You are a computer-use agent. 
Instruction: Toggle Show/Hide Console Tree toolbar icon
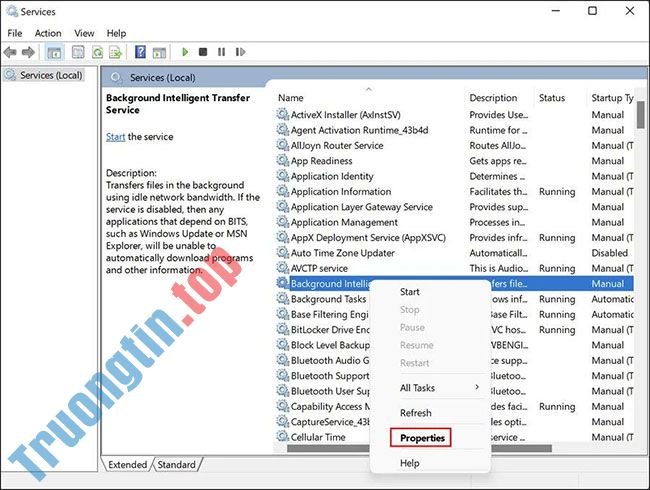pos(54,52)
